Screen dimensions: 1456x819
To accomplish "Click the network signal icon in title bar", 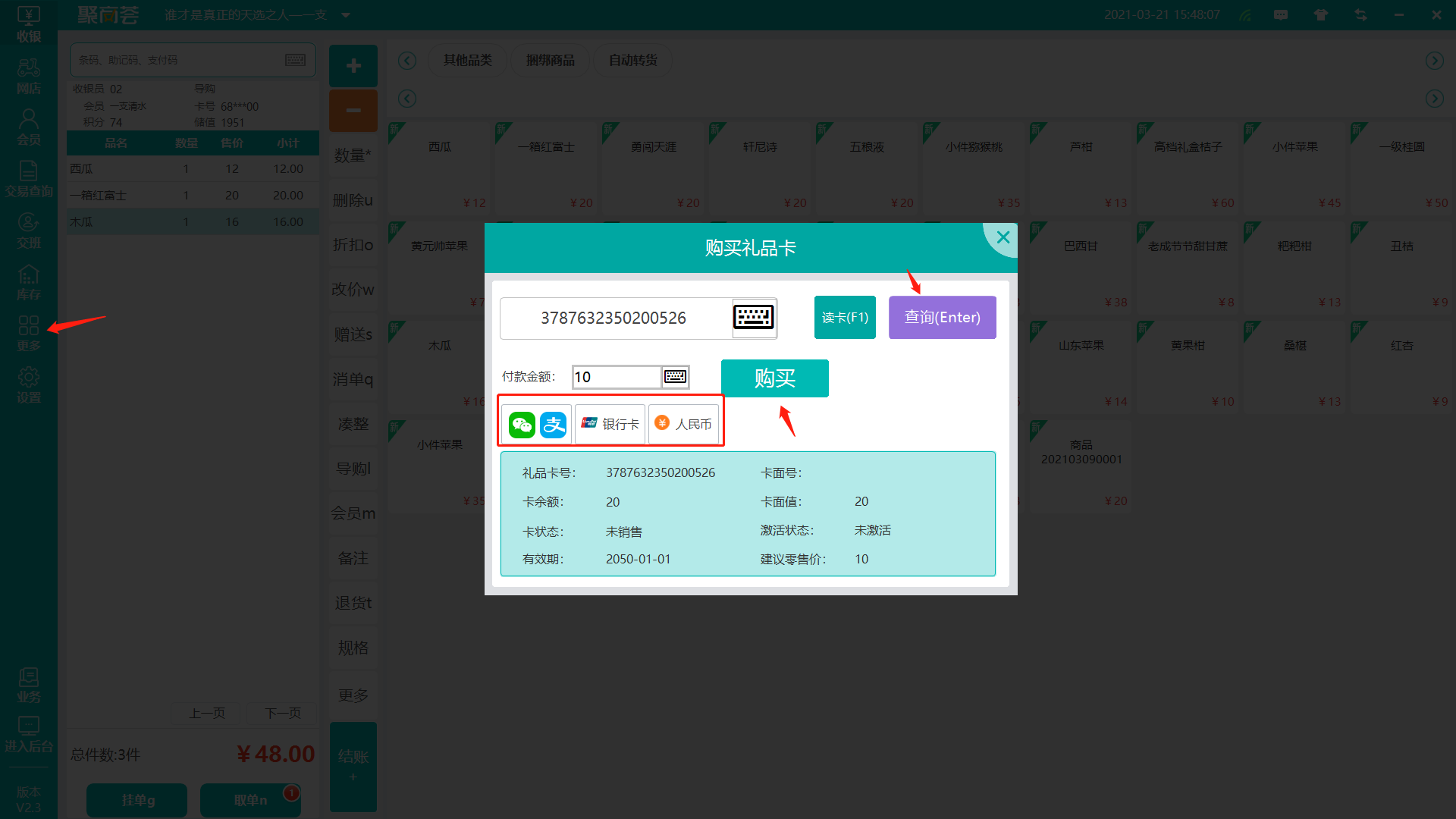I will pos(1246,15).
